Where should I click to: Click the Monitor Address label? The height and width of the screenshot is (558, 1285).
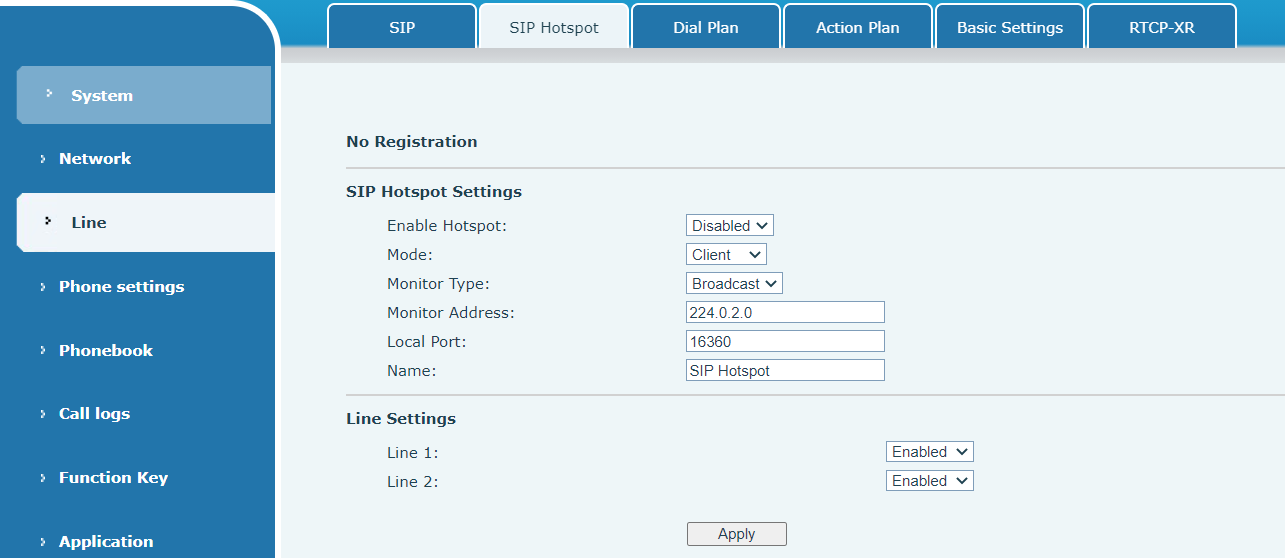point(451,313)
